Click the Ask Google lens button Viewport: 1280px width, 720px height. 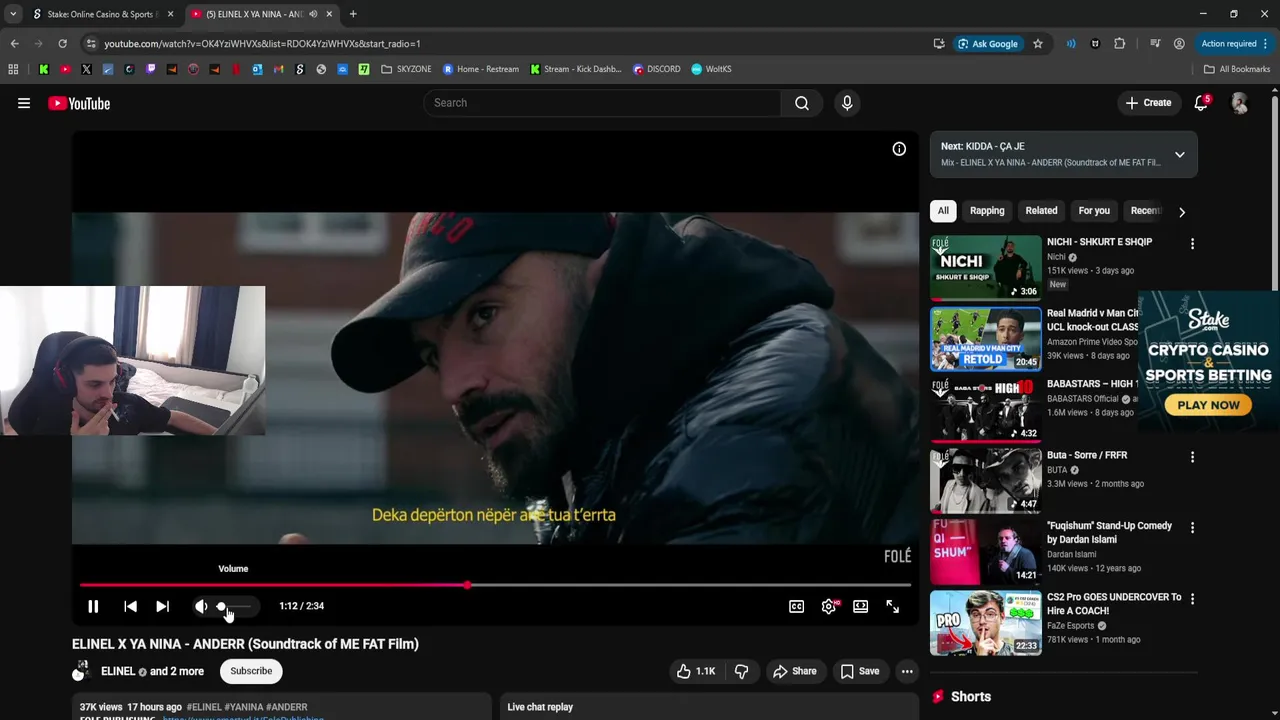pyautogui.click(x=988, y=43)
